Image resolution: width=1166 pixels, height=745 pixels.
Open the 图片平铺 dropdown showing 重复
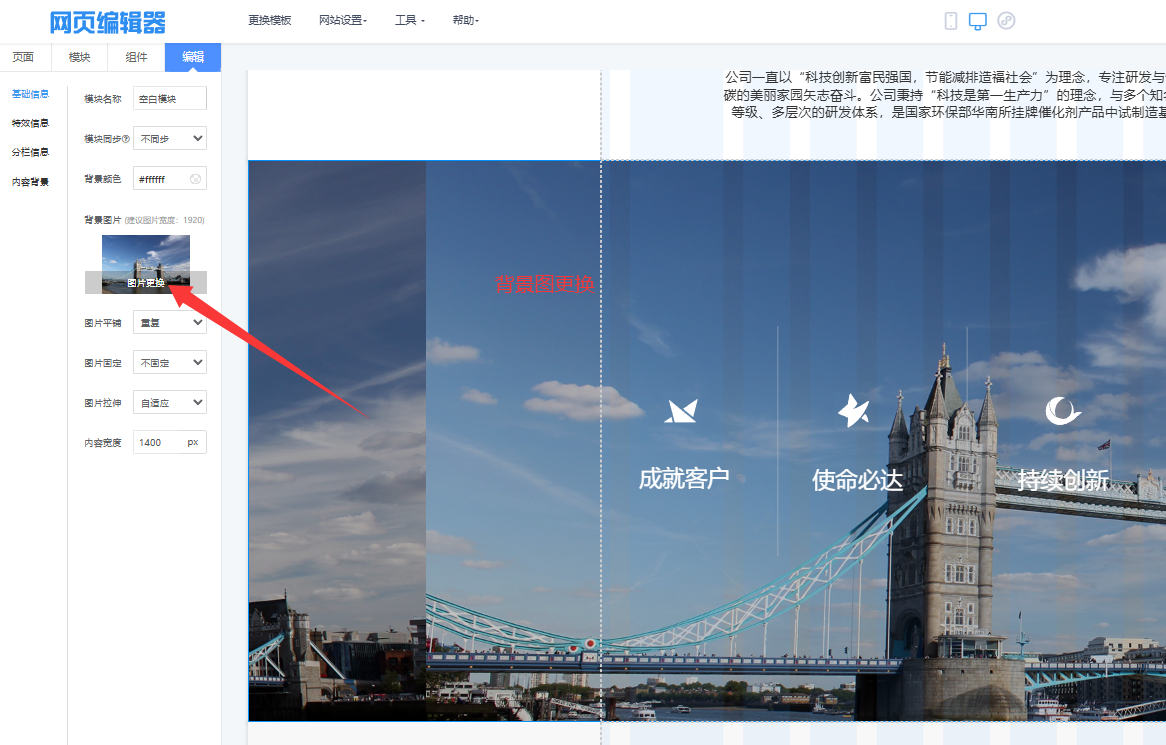point(170,323)
